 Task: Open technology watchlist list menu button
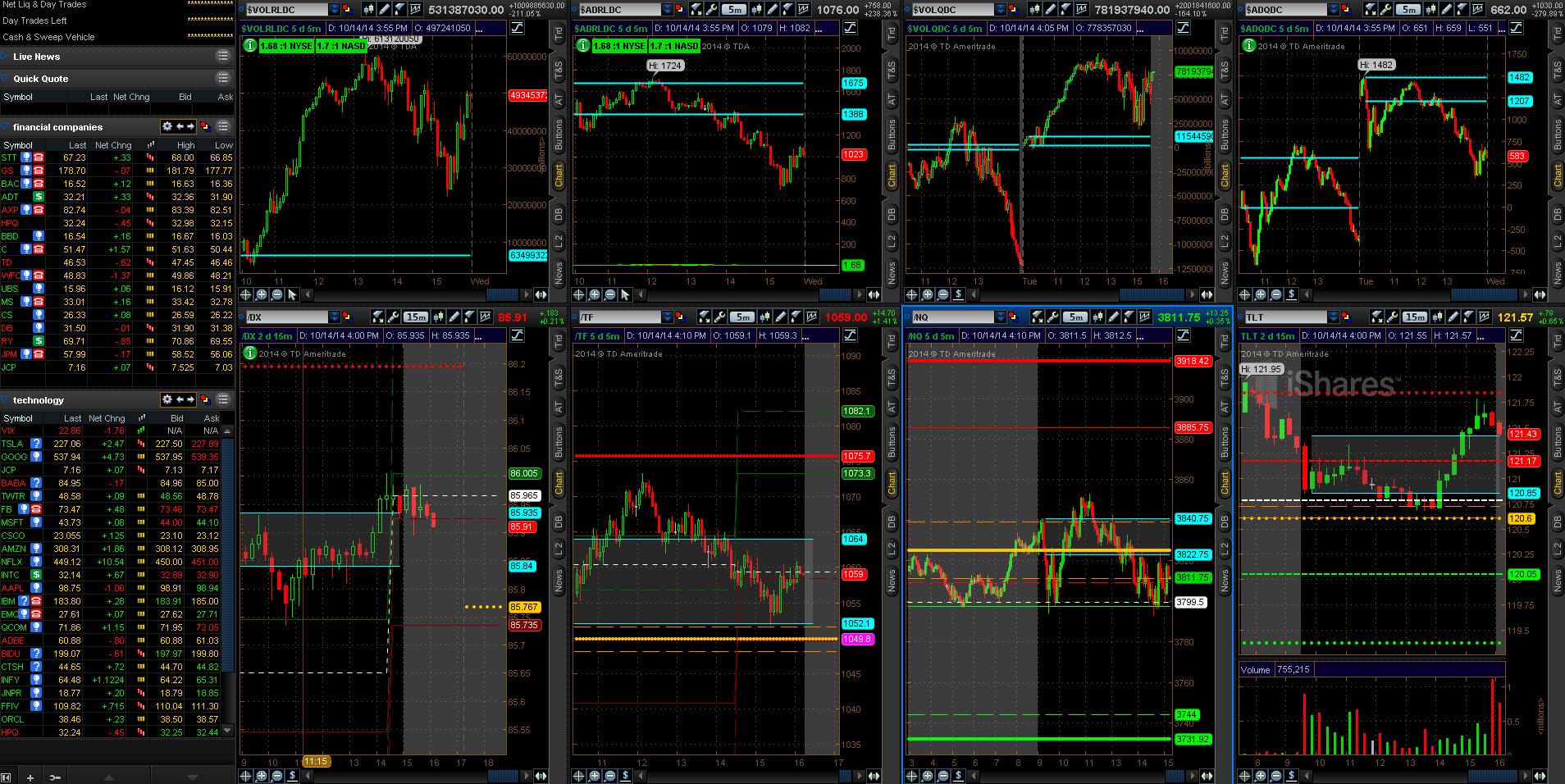(x=222, y=399)
